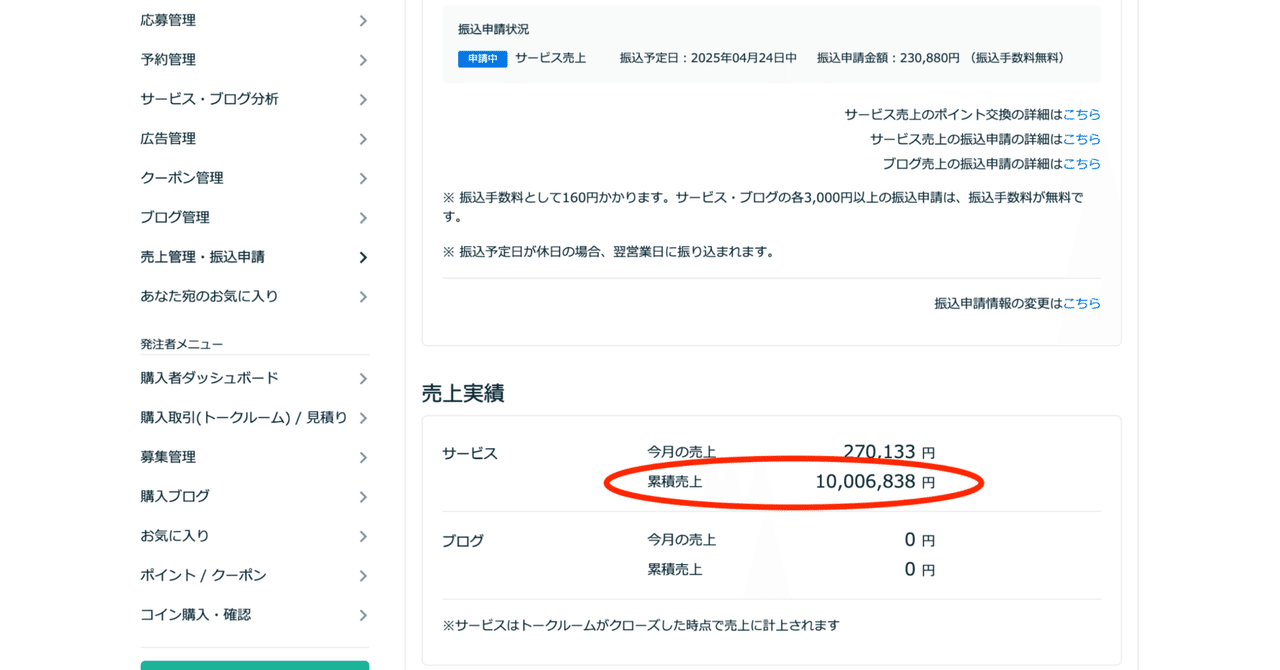The image size is (1280, 670).
Task: Expand the ポイント / クーポン chevron
Action: [x=363, y=576]
